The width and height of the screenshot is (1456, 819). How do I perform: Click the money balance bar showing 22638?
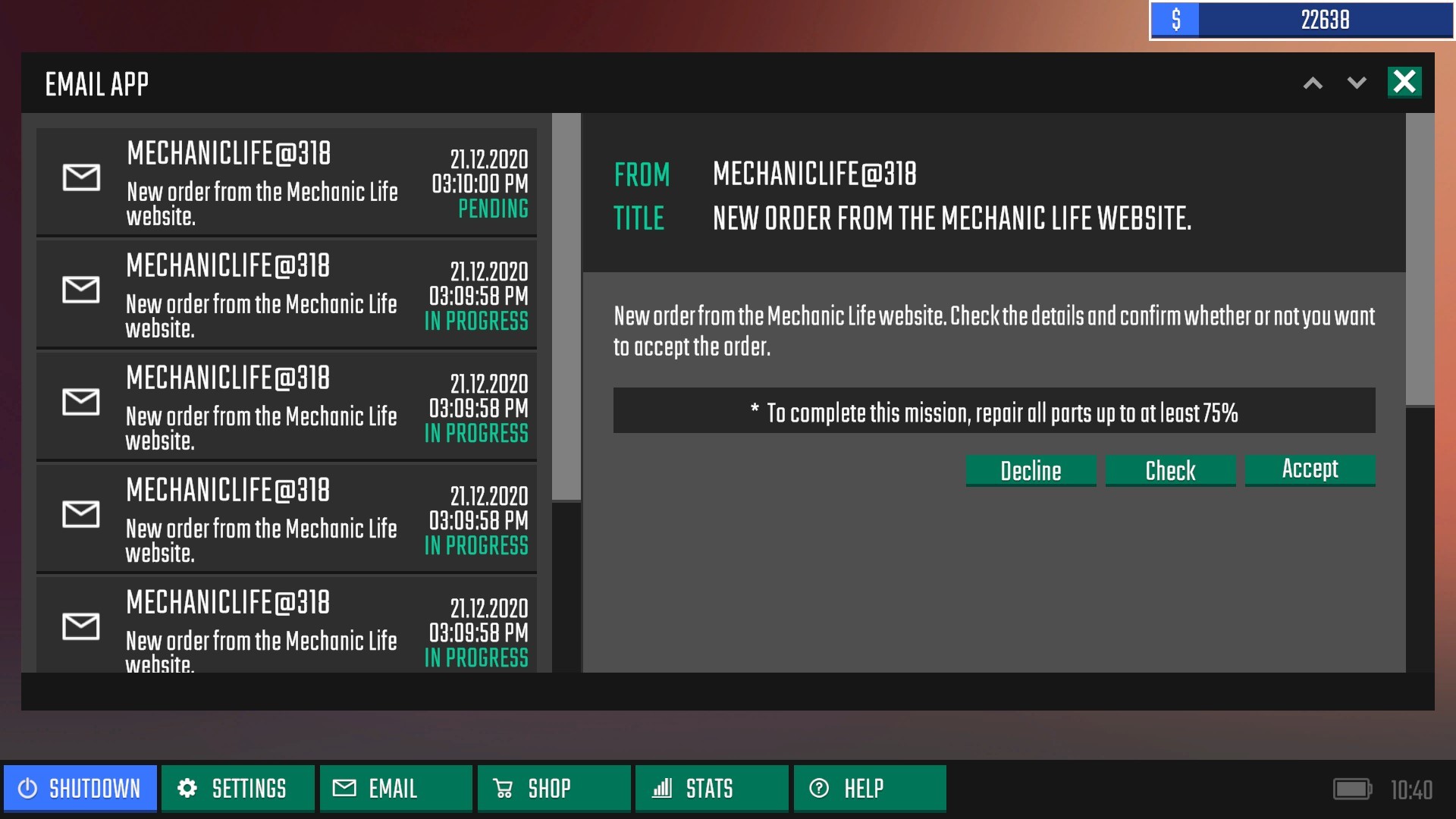[x=1300, y=20]
